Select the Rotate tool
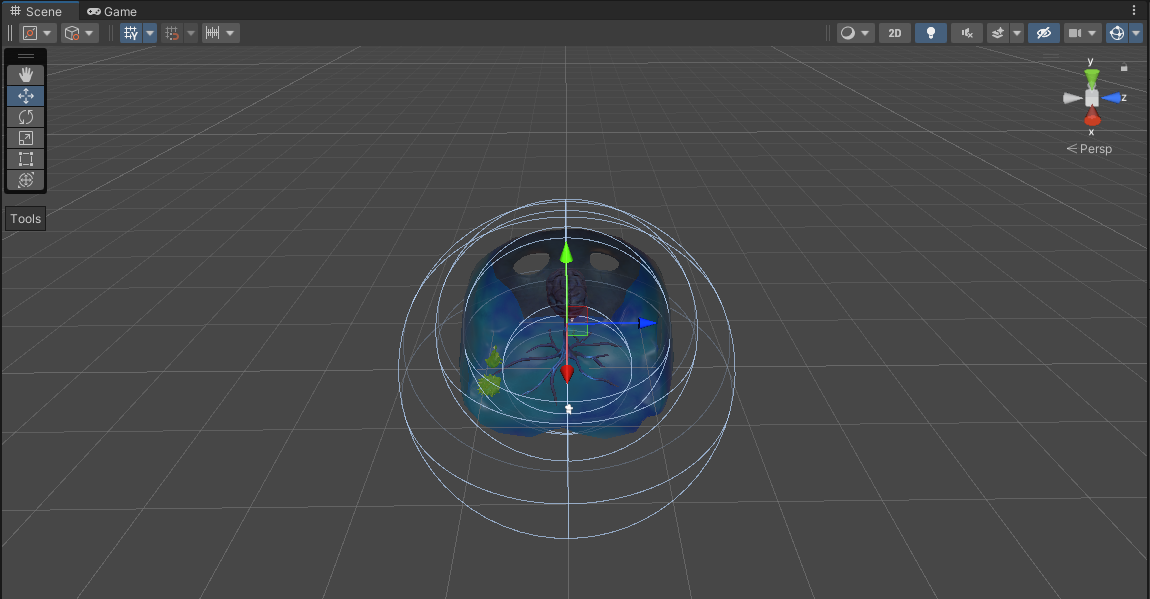 click(x=26, y=117)
